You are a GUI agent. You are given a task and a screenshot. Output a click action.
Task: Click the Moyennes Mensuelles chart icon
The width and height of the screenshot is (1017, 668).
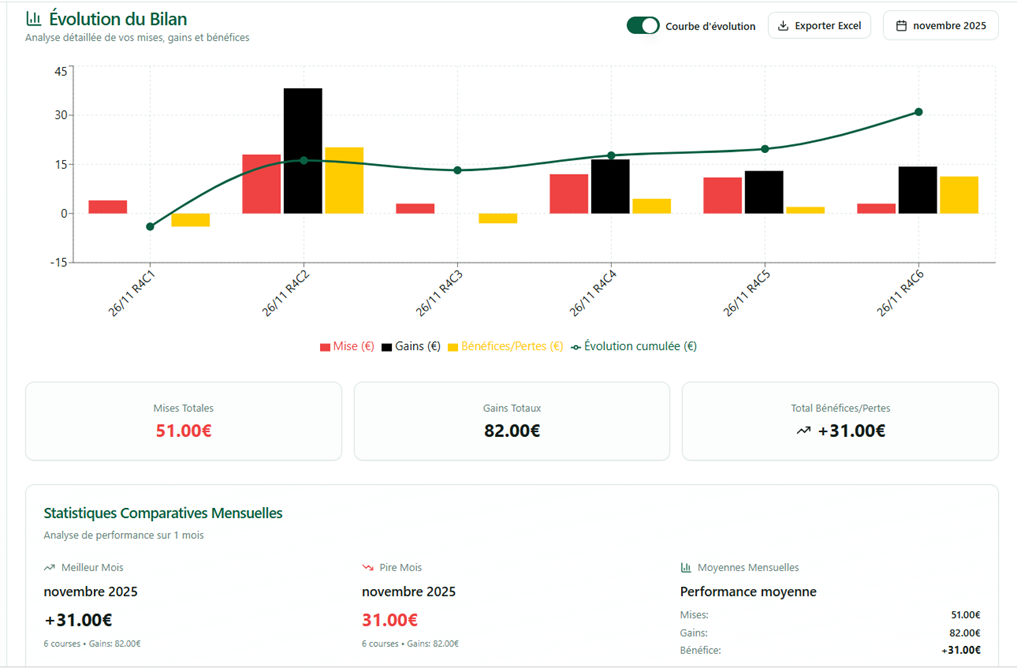pyautogui.click(x=686, y=567)
